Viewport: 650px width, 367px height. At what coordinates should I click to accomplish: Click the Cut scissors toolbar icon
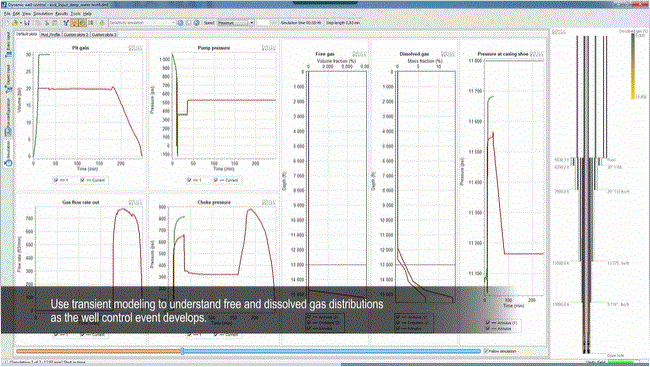tap(47, 23)
